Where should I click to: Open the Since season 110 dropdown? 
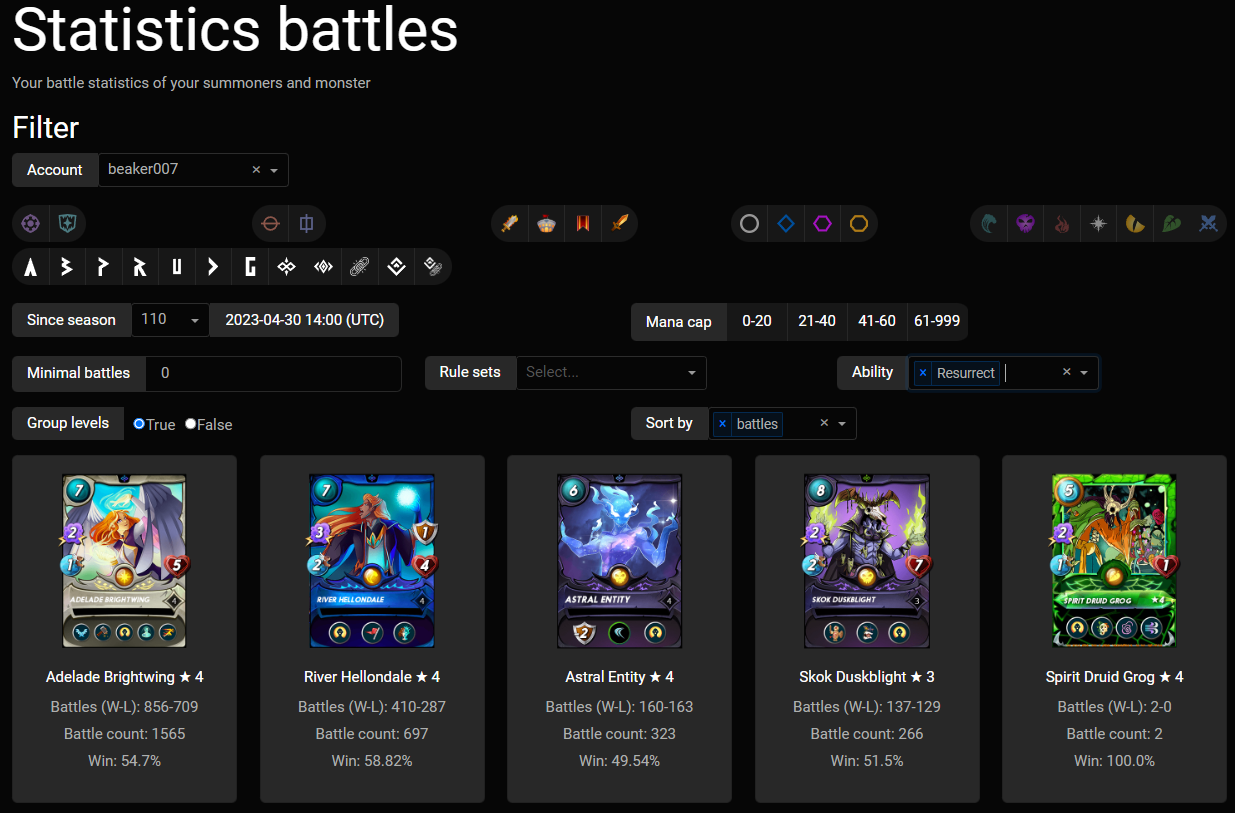pos(170,320)
